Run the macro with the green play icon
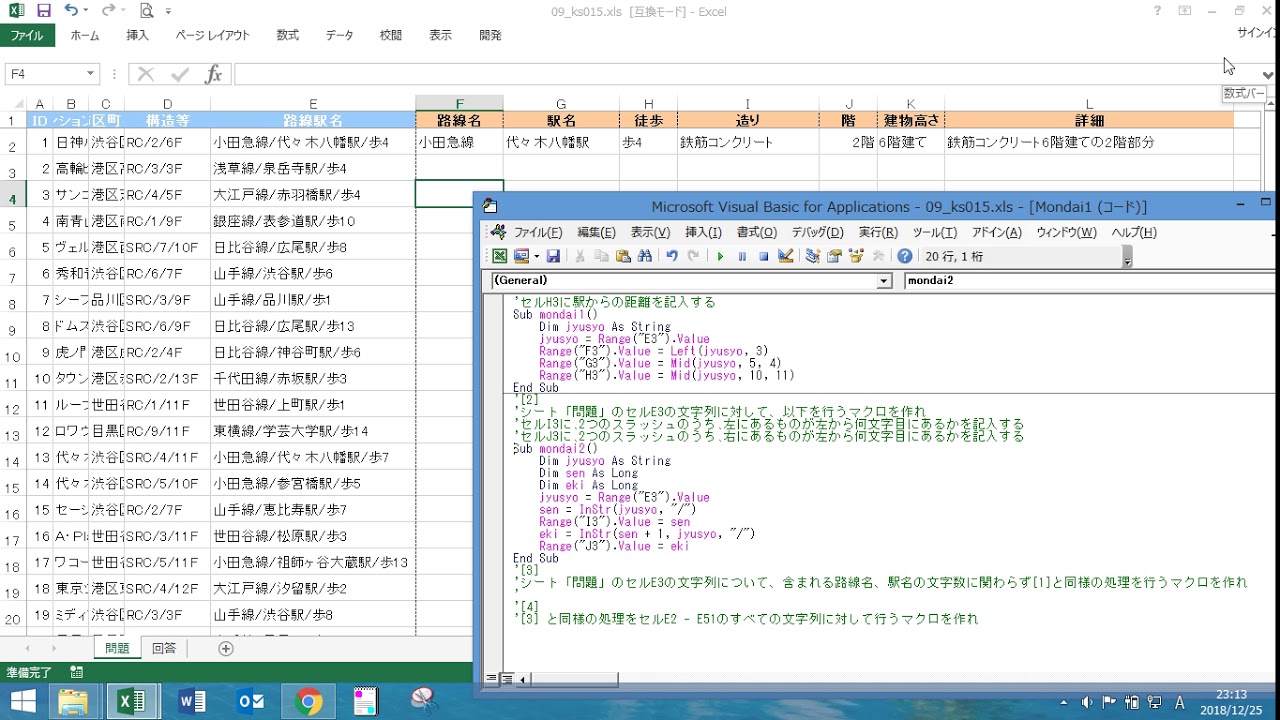Screen dimensions: 1280x720 tap(720, 256)
